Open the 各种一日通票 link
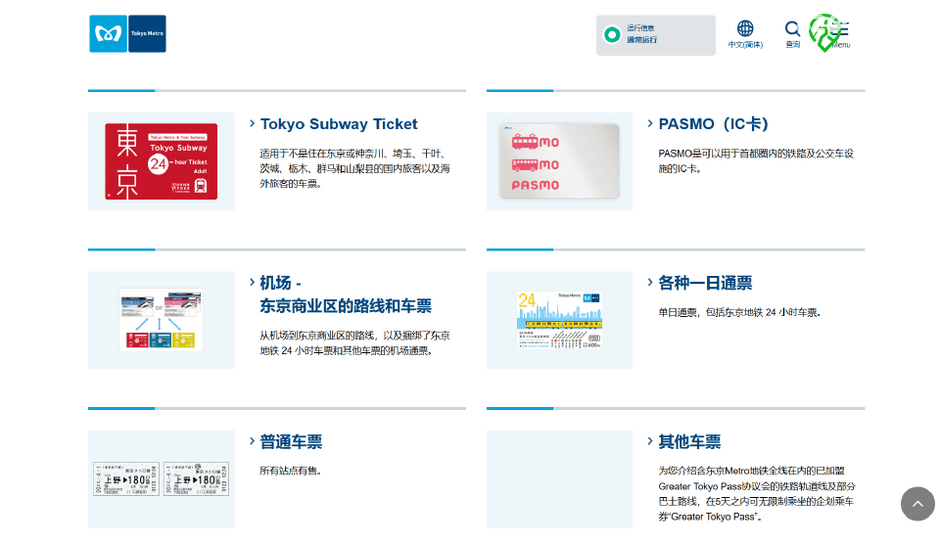This screenshot has width=940, height=543. [x=704, y=283]
